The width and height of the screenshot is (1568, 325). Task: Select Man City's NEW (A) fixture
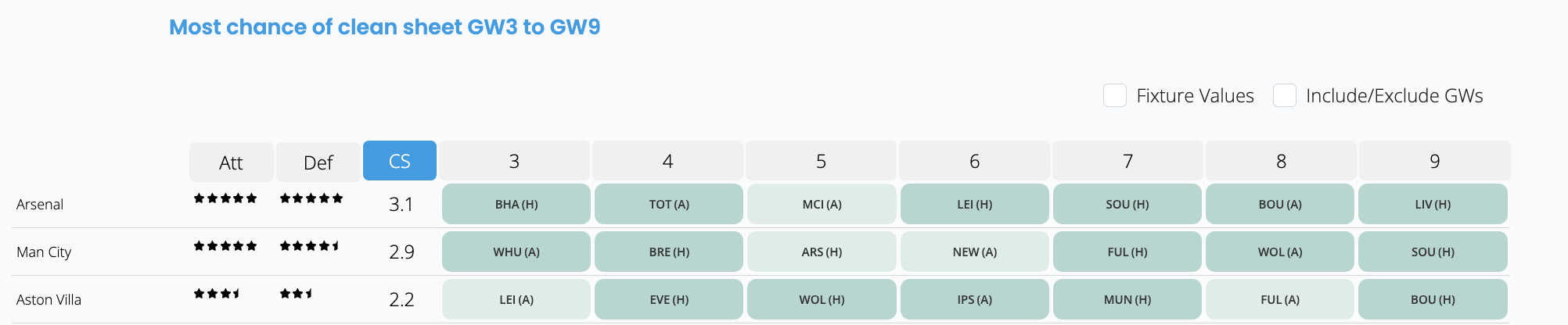pos(975,252)
